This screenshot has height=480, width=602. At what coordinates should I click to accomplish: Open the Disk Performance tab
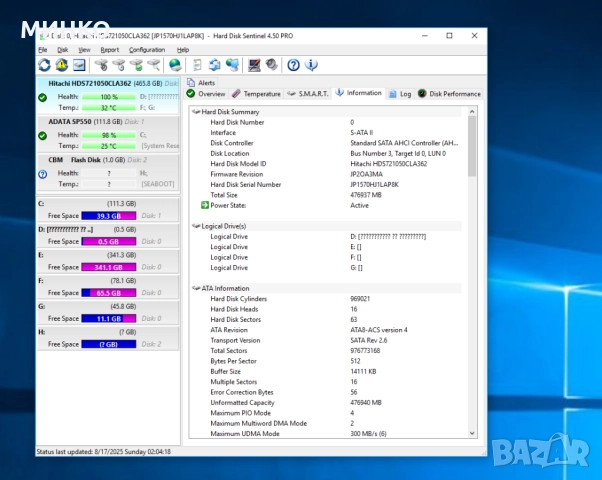click(449, 93)
